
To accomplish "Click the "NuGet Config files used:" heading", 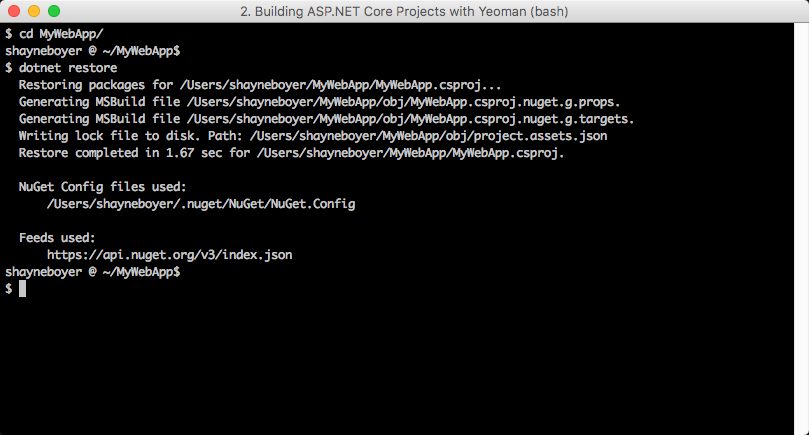I will tap(102, 187).
